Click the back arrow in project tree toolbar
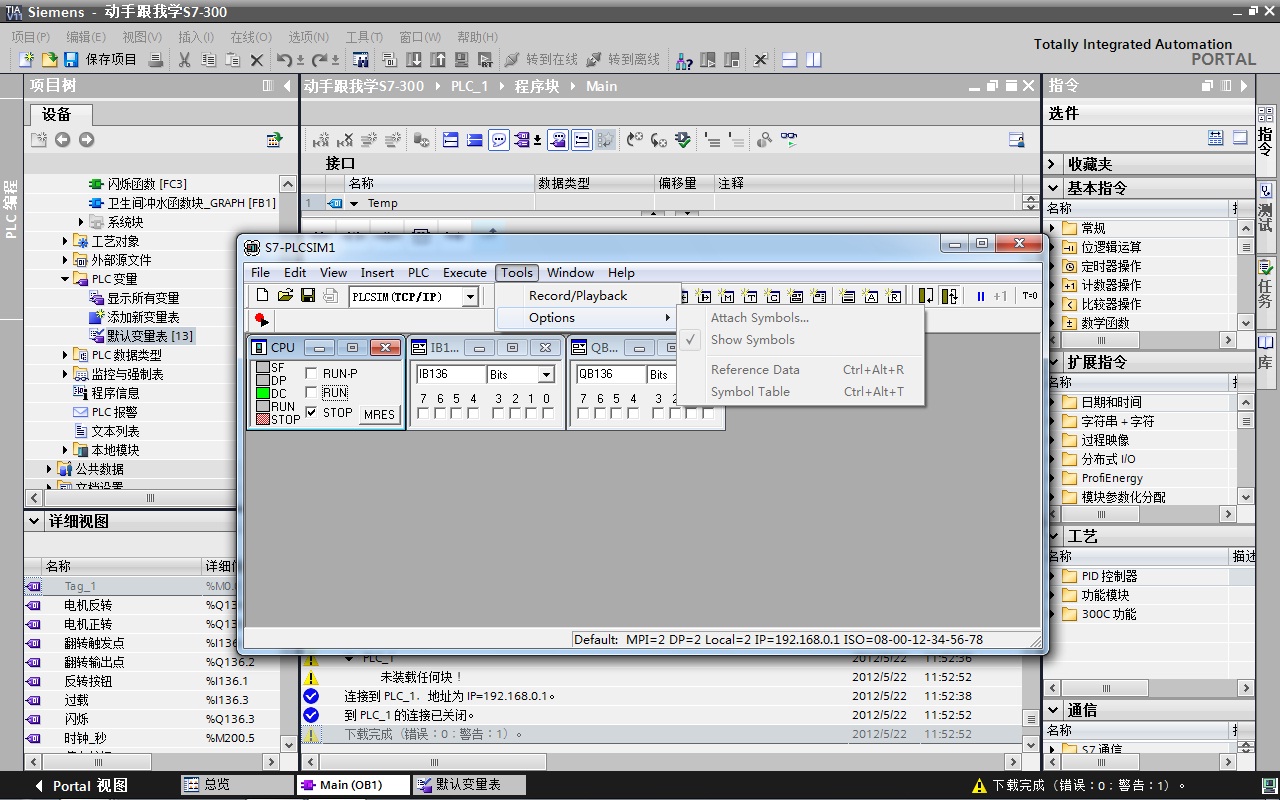Screen dimensions: 1280x800 click(x=62, y=140)
